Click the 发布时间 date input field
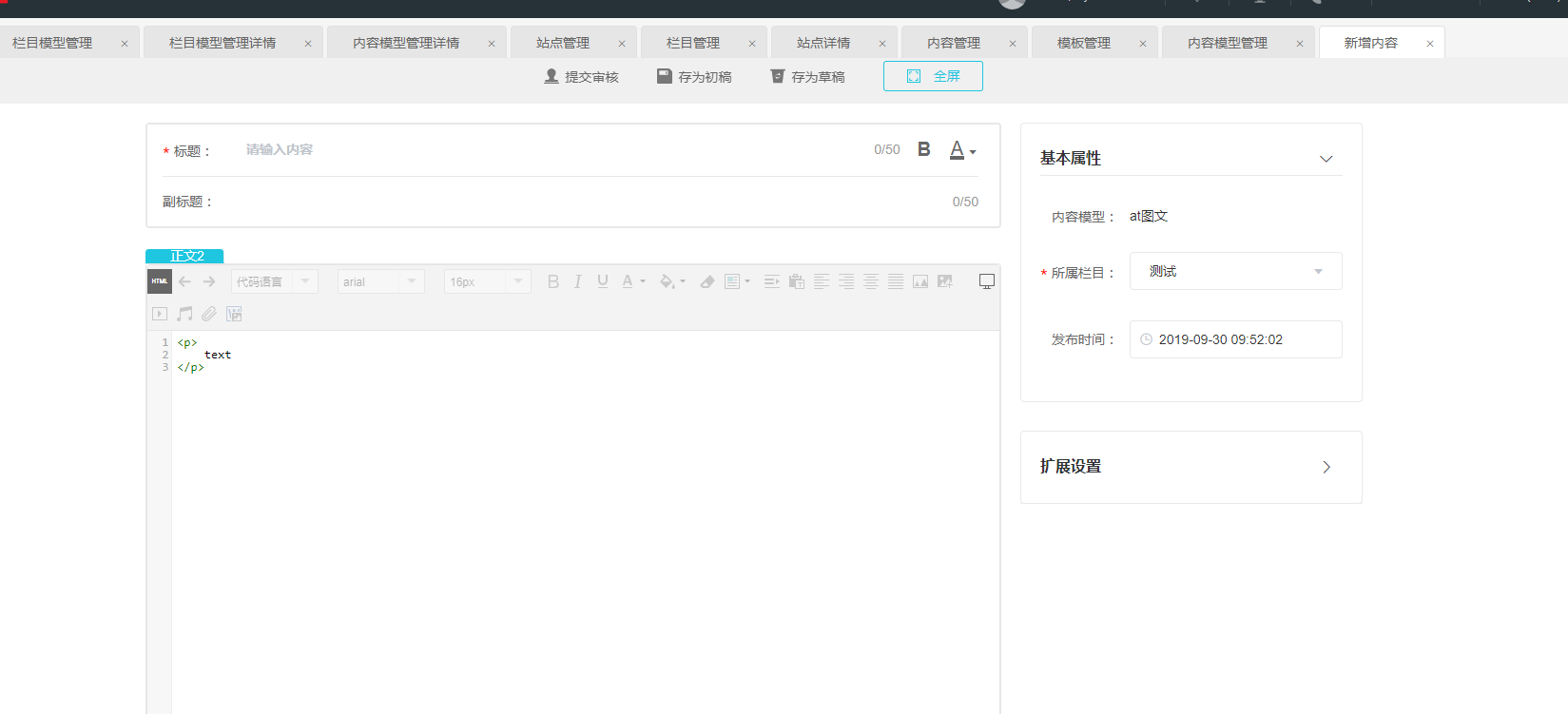The width and height of the screenshot is (1568, 714). pyautogui.click(x=1235, y=339)
